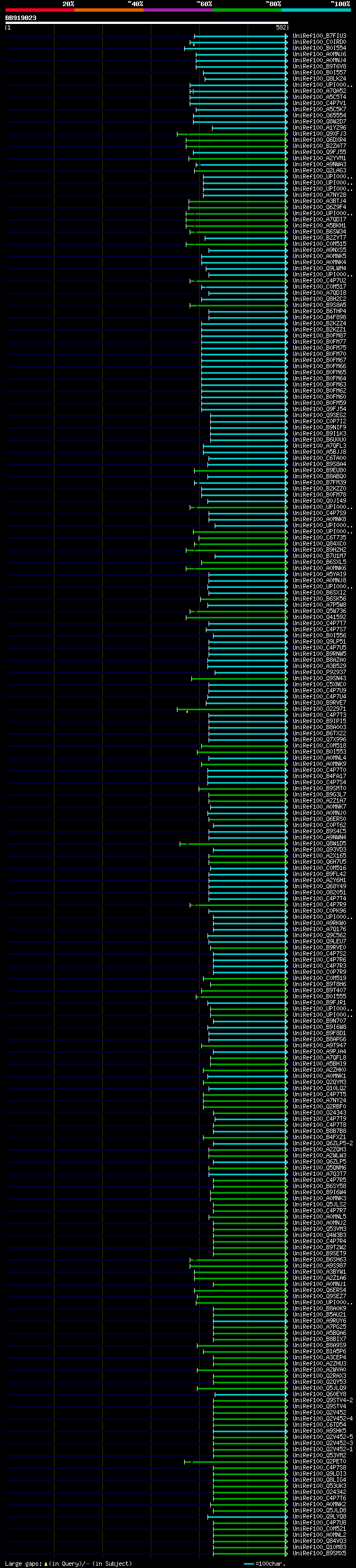Click the green alignment bar for UniRef100_Q8W1D5
The height and width of the screenshot is (1568, 356).
tap(233, 844)
